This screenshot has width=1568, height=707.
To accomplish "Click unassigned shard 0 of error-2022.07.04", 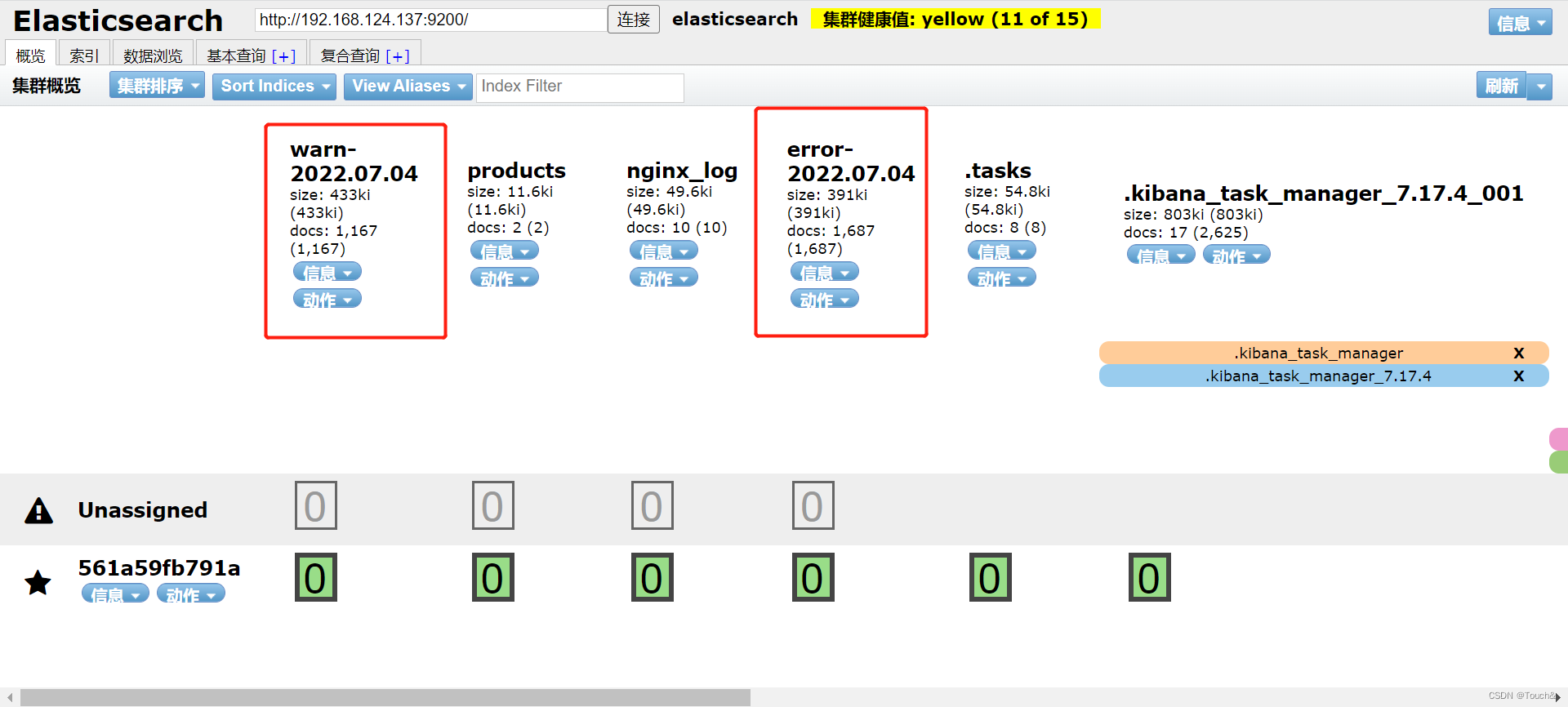I will [813, 505].
